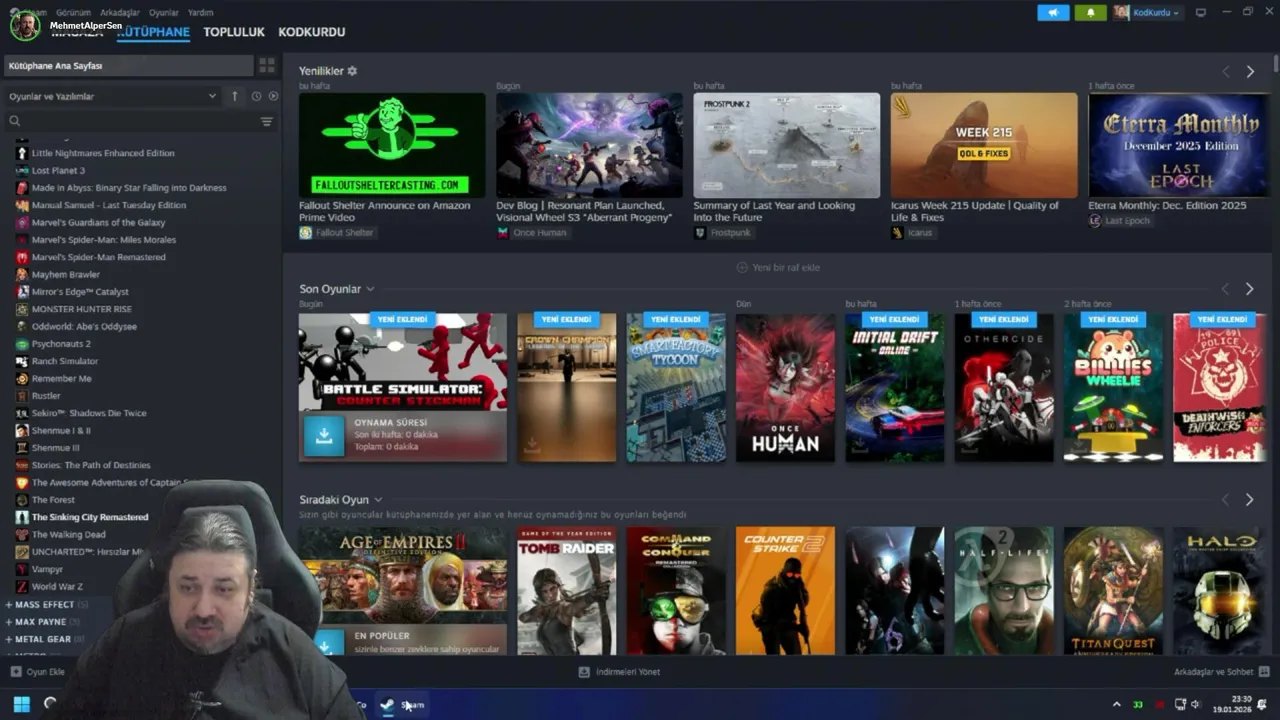Switch to the KÜTÜPHANE tab

(153, 32)
